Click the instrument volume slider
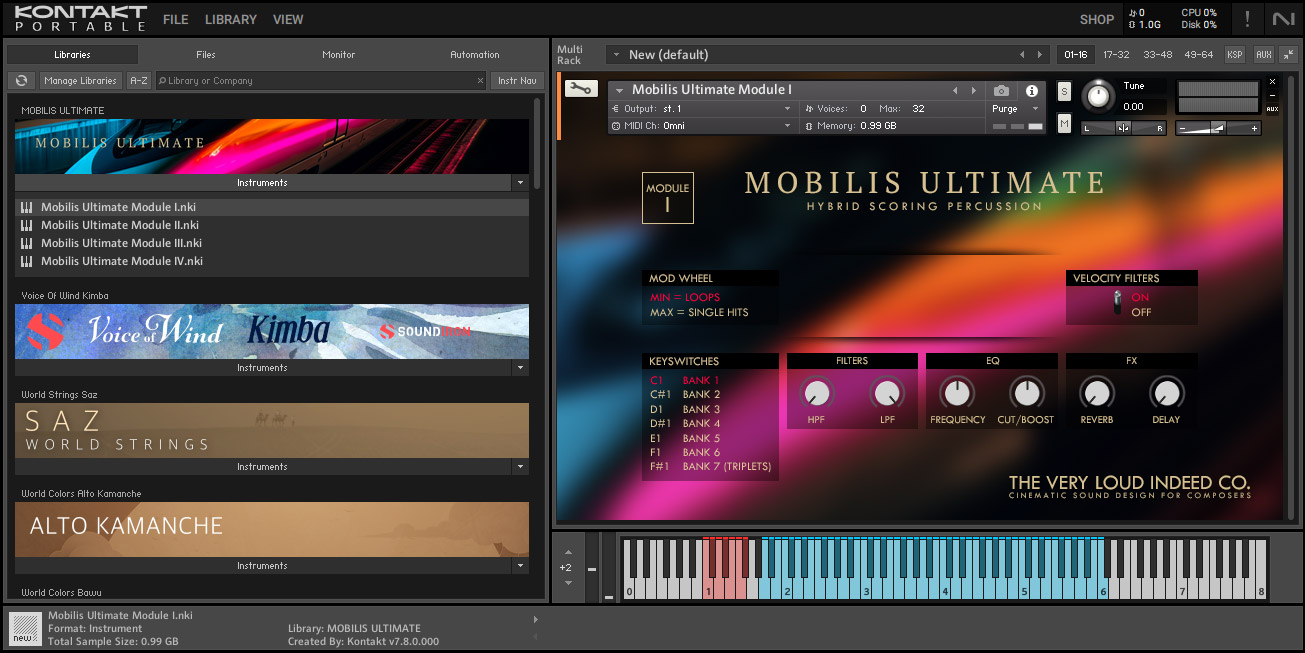1305x653 pixels. coord(1217,128)
